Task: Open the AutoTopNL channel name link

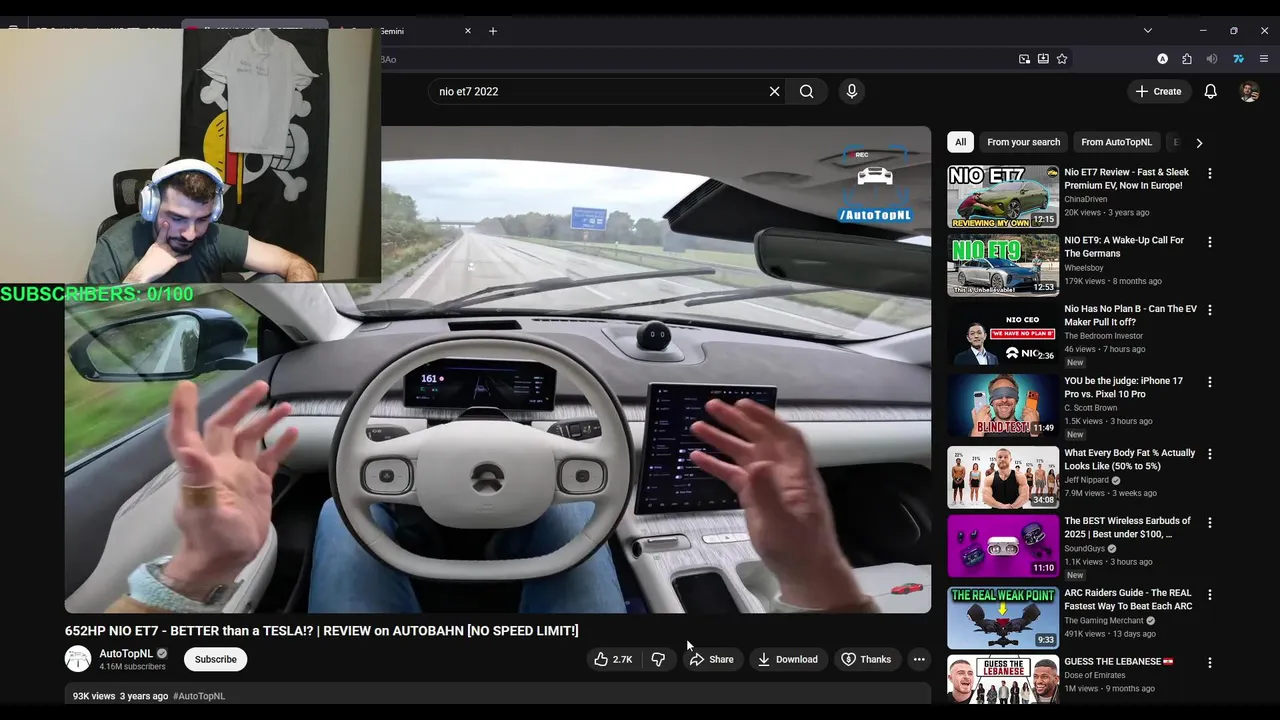Action: [126, 653]
